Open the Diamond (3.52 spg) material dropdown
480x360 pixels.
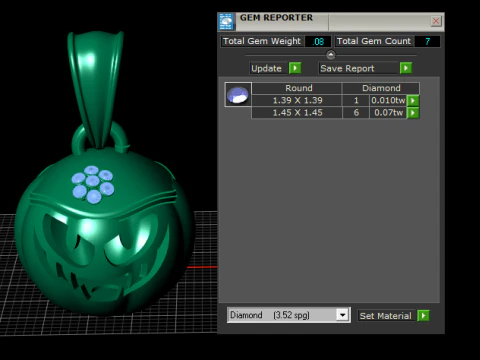tap(342, 315)
